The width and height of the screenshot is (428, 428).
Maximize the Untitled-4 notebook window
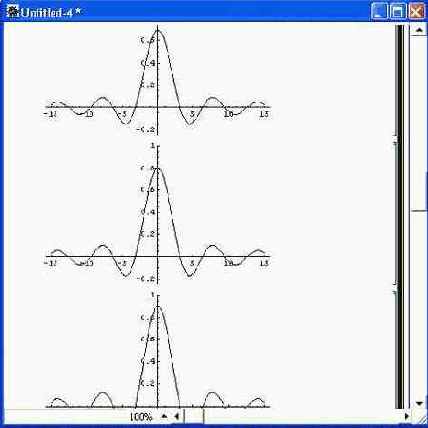398,12
